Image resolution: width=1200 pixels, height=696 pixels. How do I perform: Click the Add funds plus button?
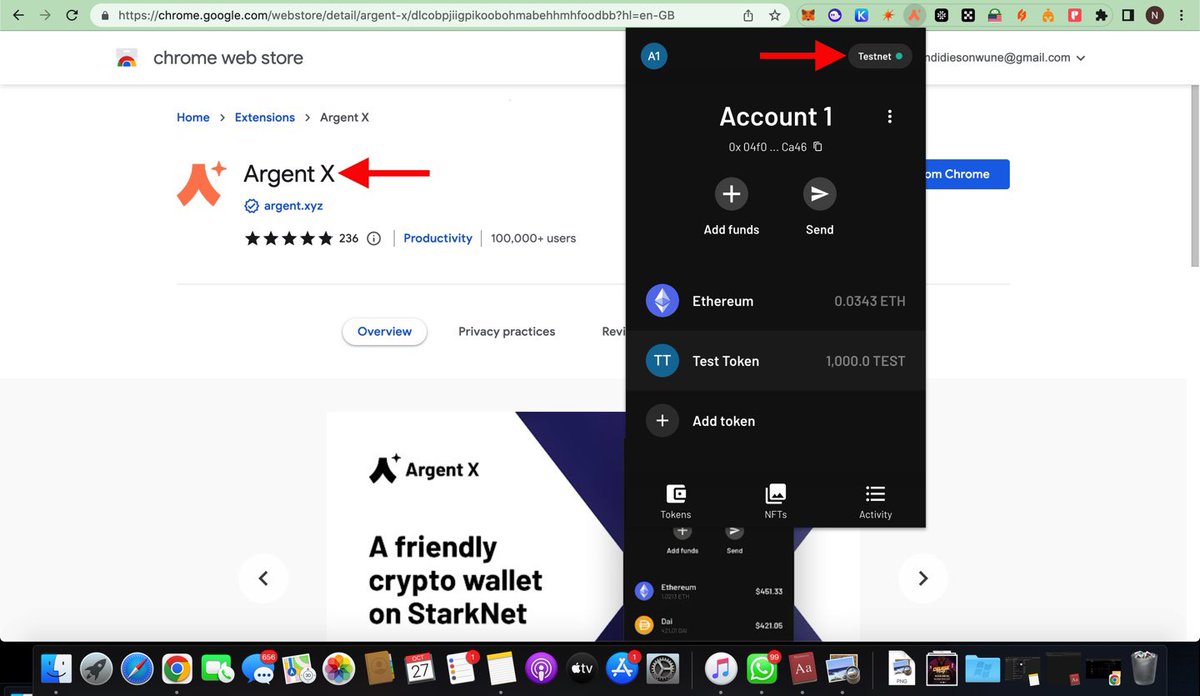[x=731, y=194]
